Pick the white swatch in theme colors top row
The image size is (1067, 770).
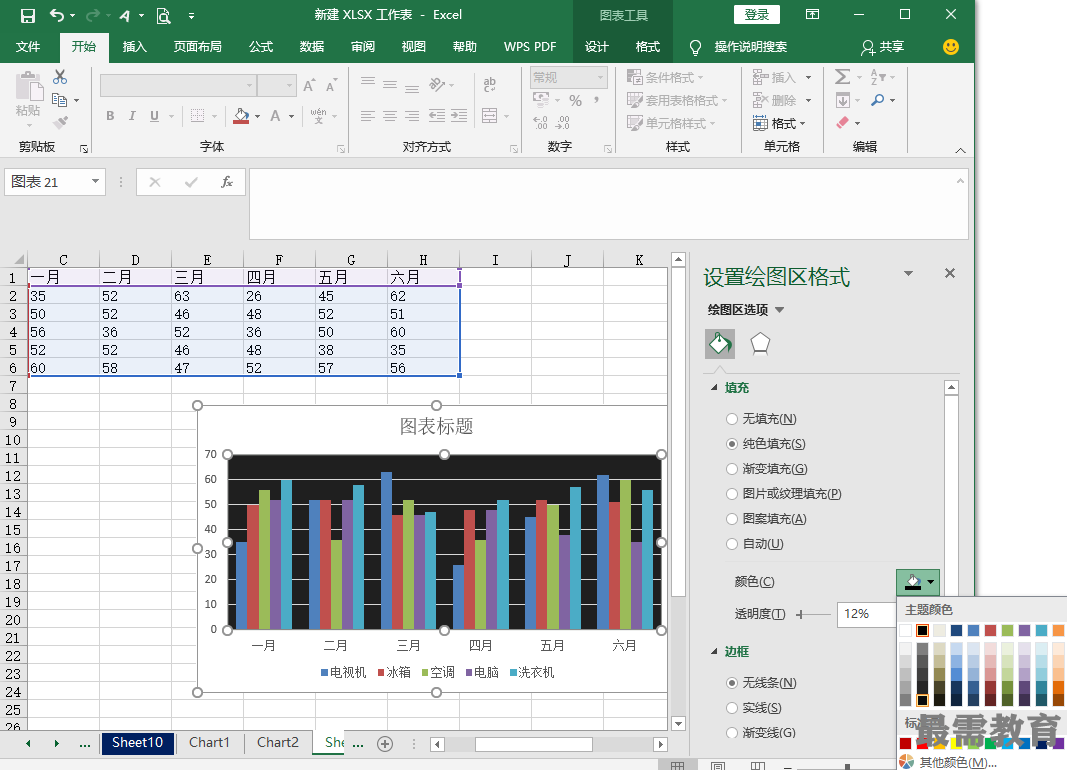(x=905, y=631)
